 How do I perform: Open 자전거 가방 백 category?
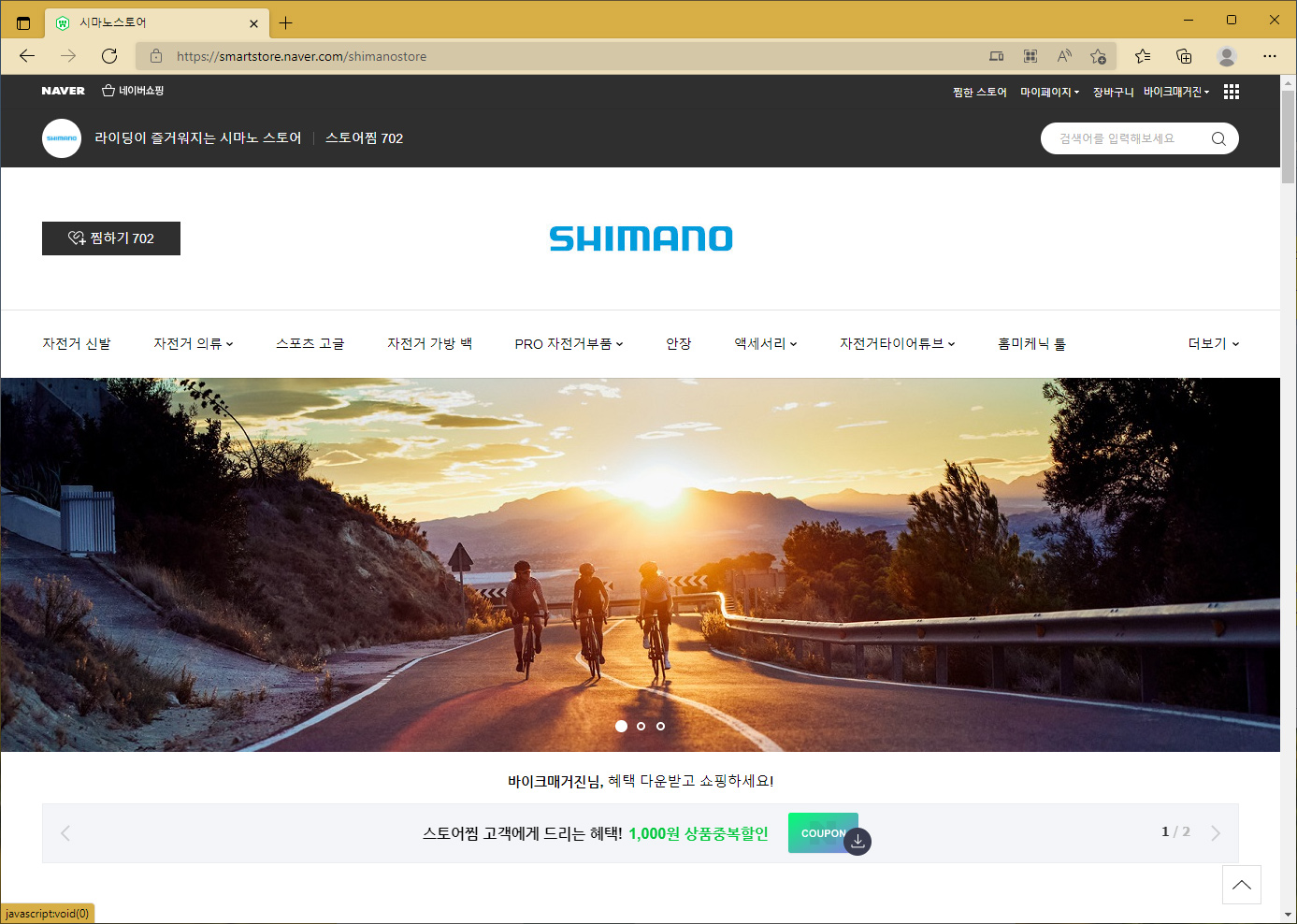[x=430, y=344]
